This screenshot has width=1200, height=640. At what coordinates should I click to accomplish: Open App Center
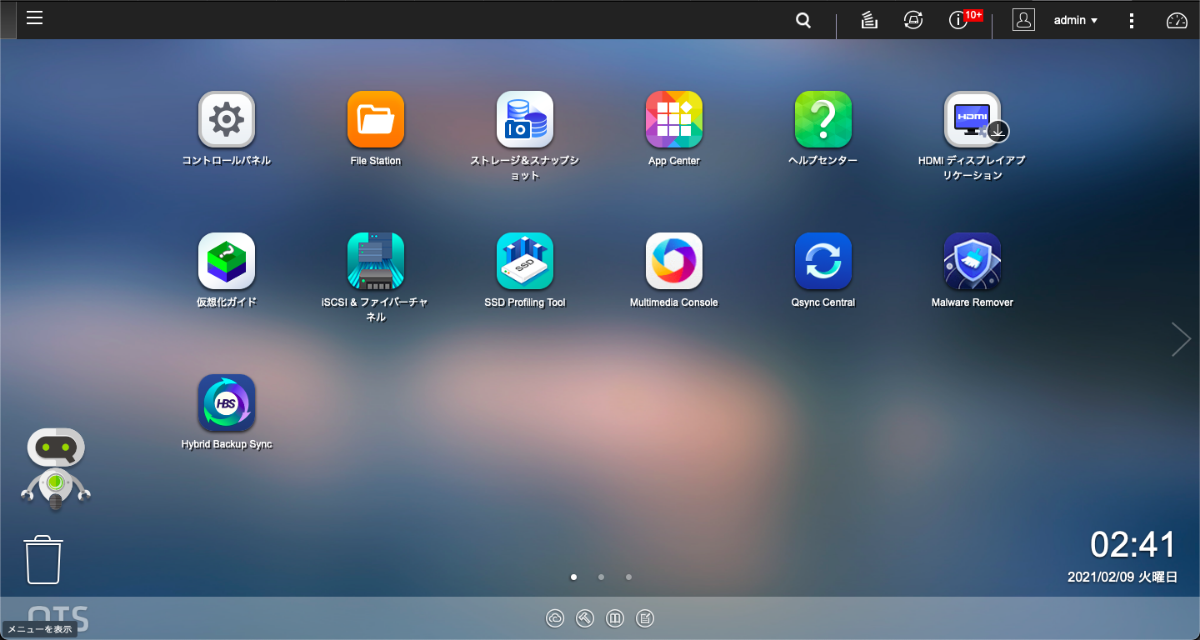(674, 120)
